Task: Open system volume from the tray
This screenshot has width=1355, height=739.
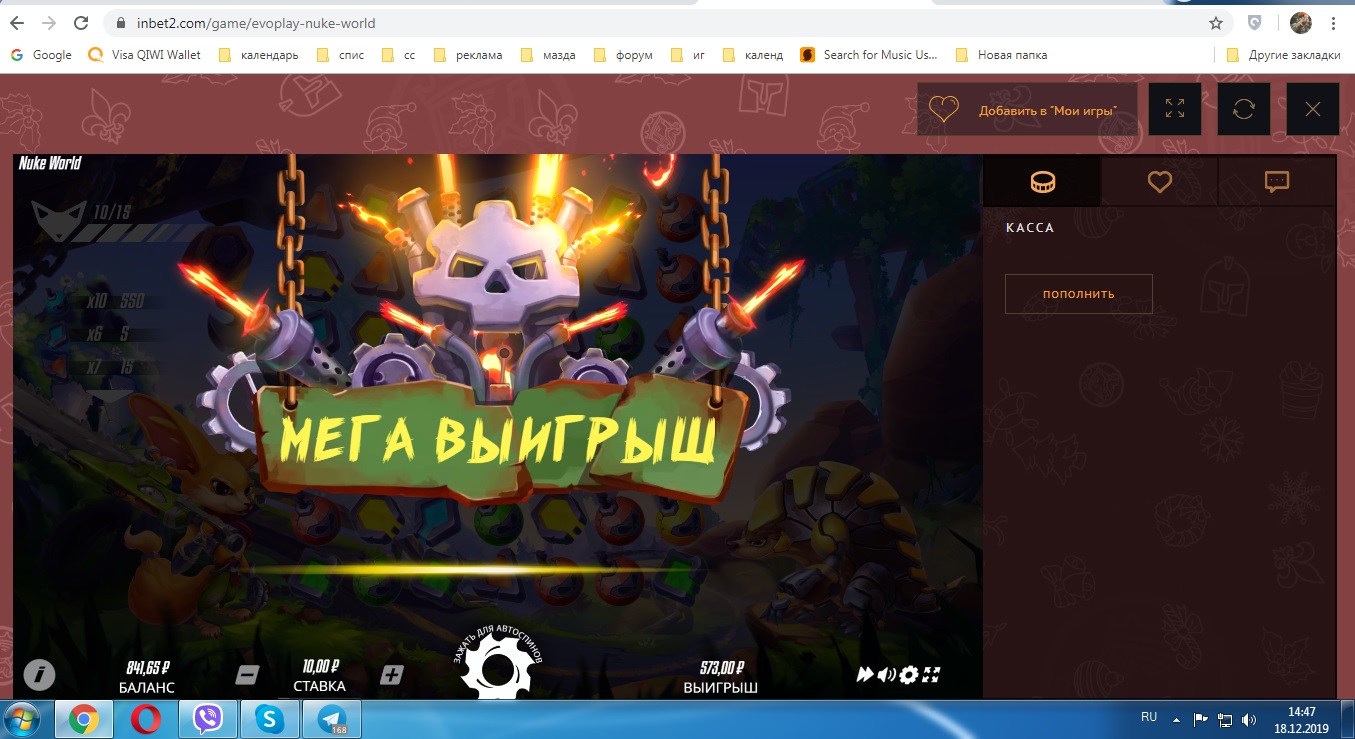Action: [x=1249, y=719]
